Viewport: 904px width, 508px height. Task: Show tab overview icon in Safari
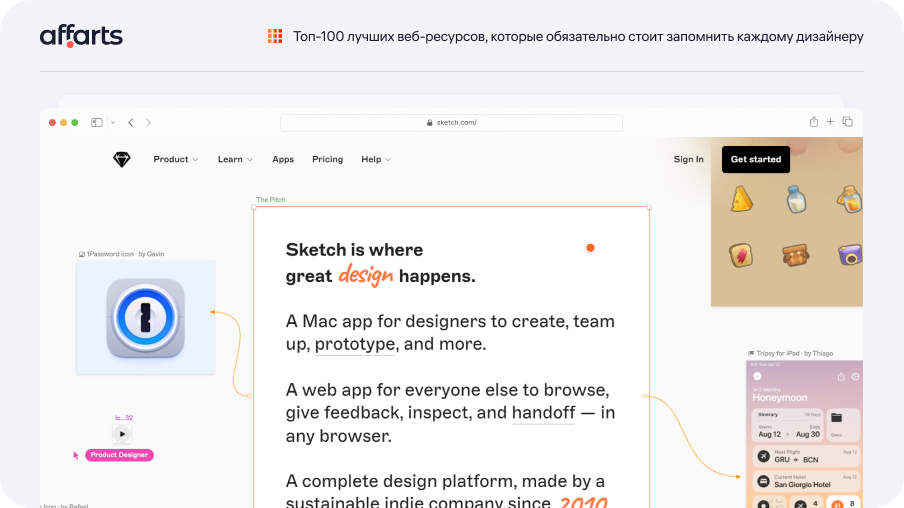point(848,122)
